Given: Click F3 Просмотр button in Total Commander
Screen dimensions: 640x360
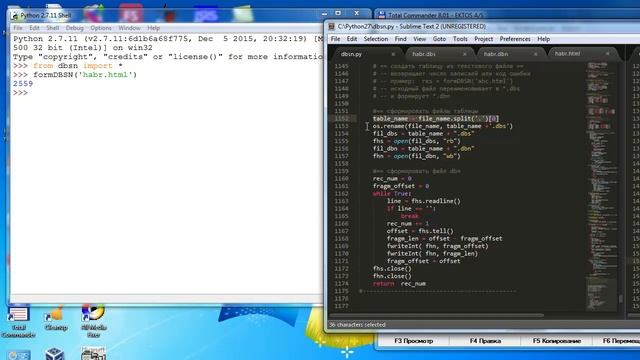Looking at the screenshot, I should click(x=413, y=341).
